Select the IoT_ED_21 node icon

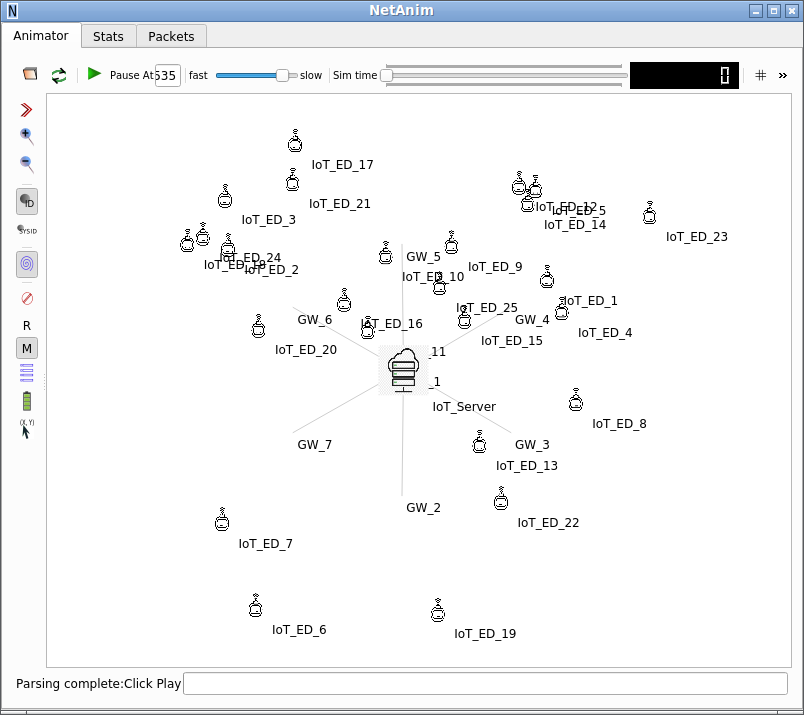[293, 180]
